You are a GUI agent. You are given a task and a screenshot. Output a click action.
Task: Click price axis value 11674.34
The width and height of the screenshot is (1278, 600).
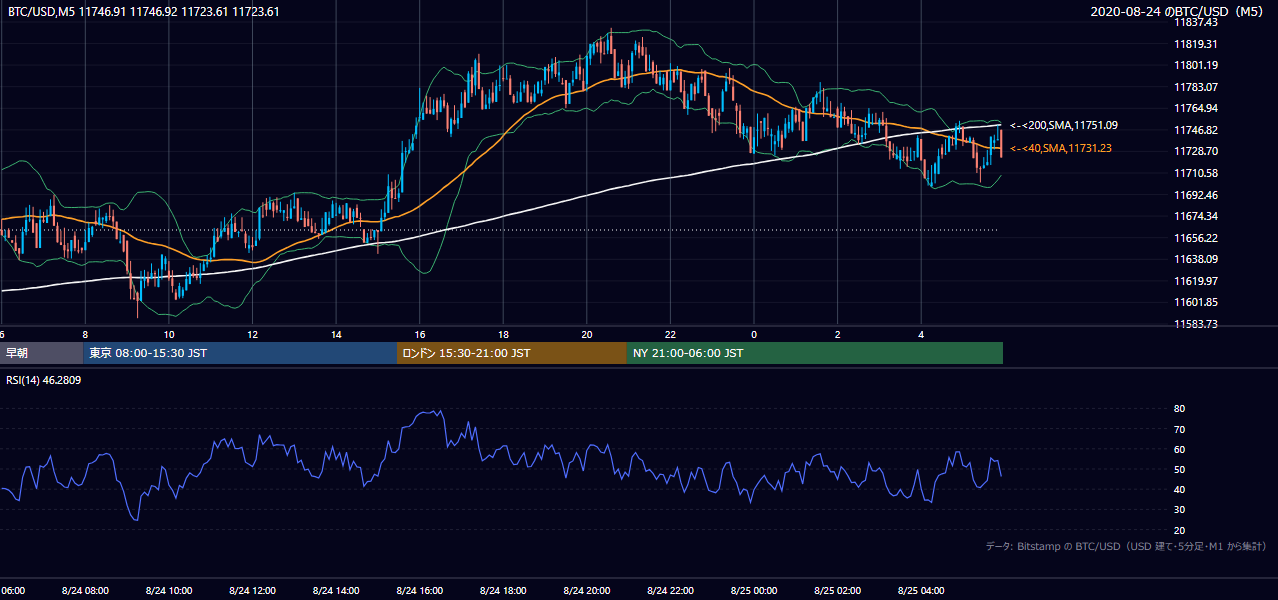(1195, 216)
